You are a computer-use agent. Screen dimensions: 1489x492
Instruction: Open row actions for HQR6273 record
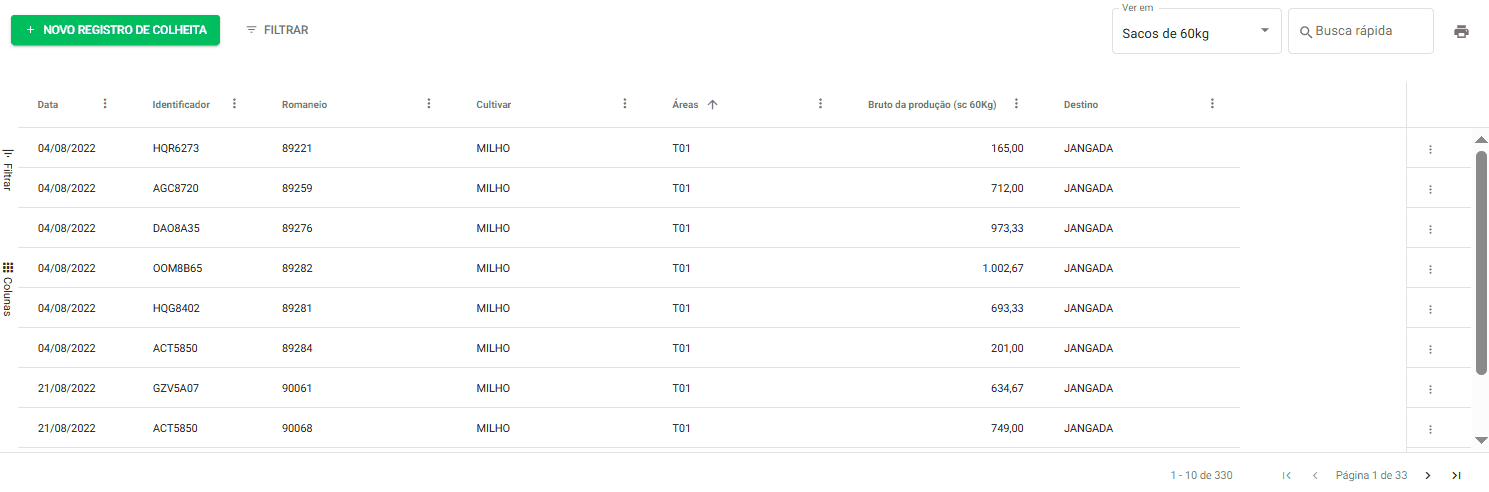point(1430,149)
